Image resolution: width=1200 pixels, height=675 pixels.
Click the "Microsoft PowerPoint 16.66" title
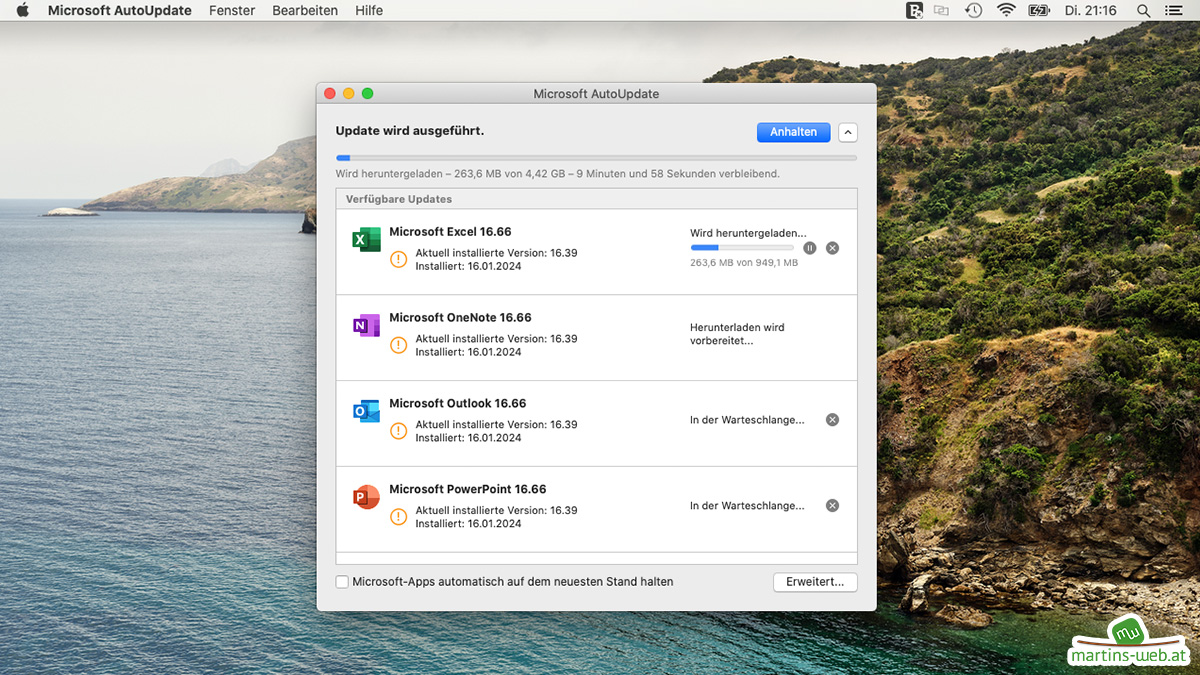[468, 490]
